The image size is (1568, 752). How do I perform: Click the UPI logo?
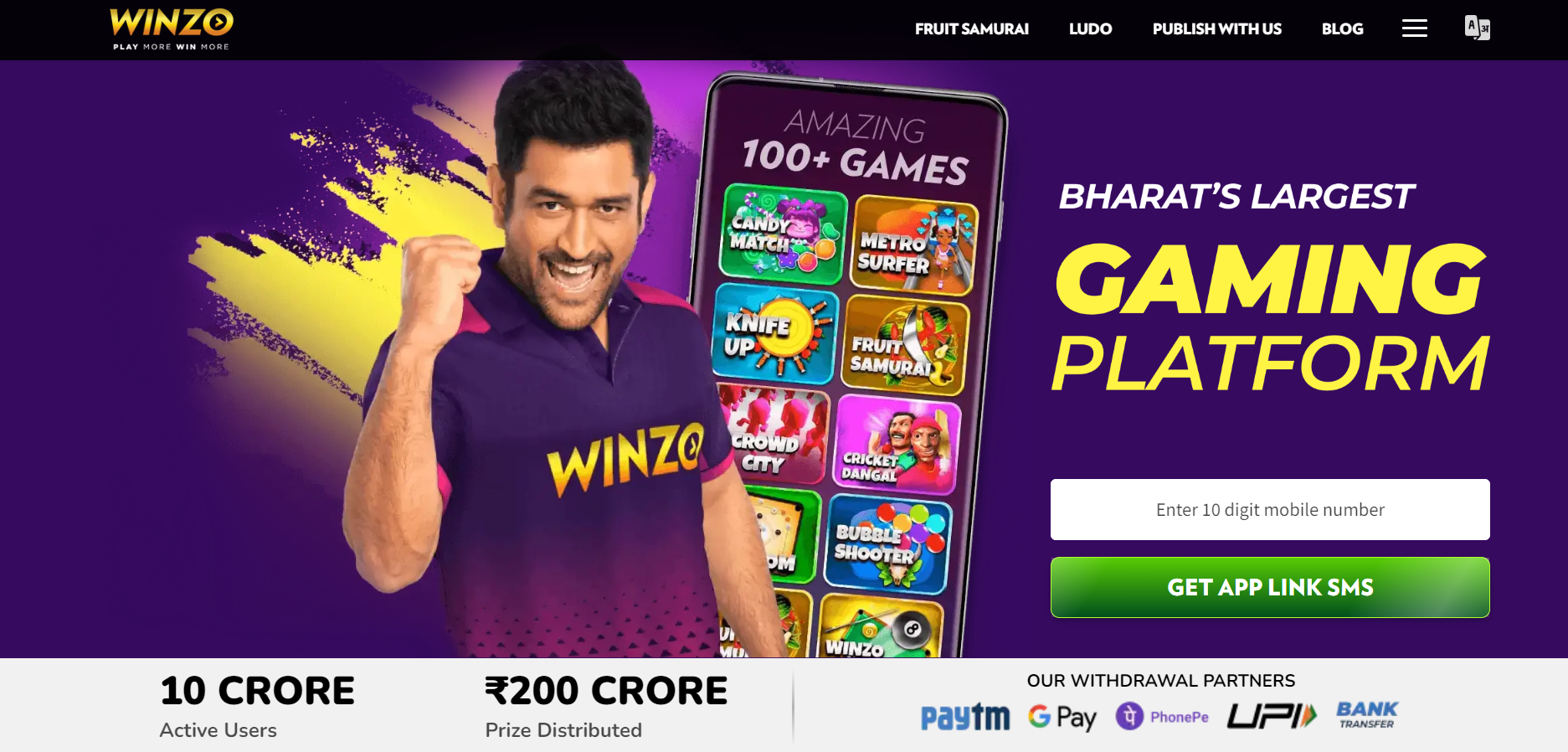pyautogui.click(x=1272, y=716)
